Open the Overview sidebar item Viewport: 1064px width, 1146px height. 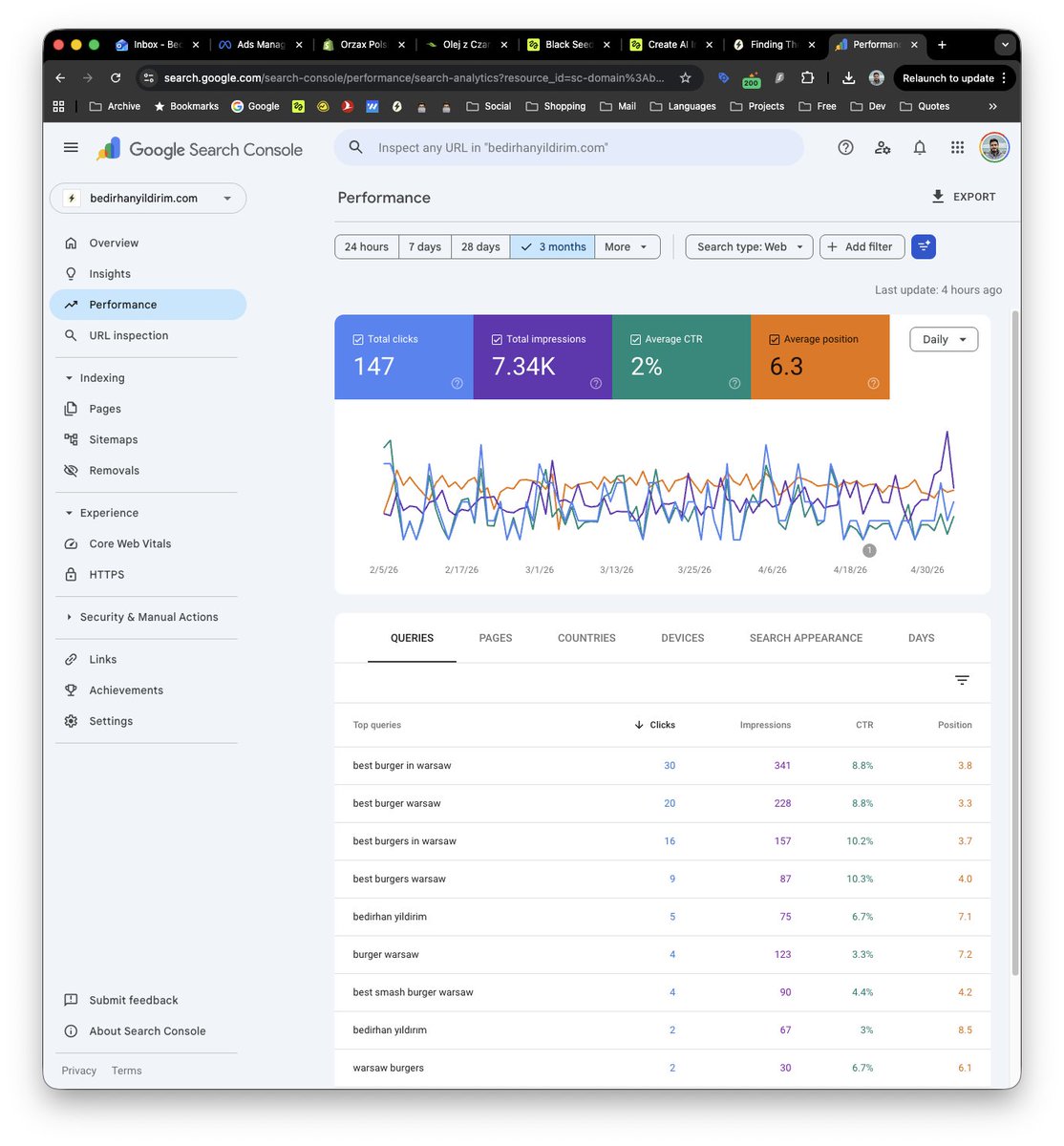pos(148,243)
